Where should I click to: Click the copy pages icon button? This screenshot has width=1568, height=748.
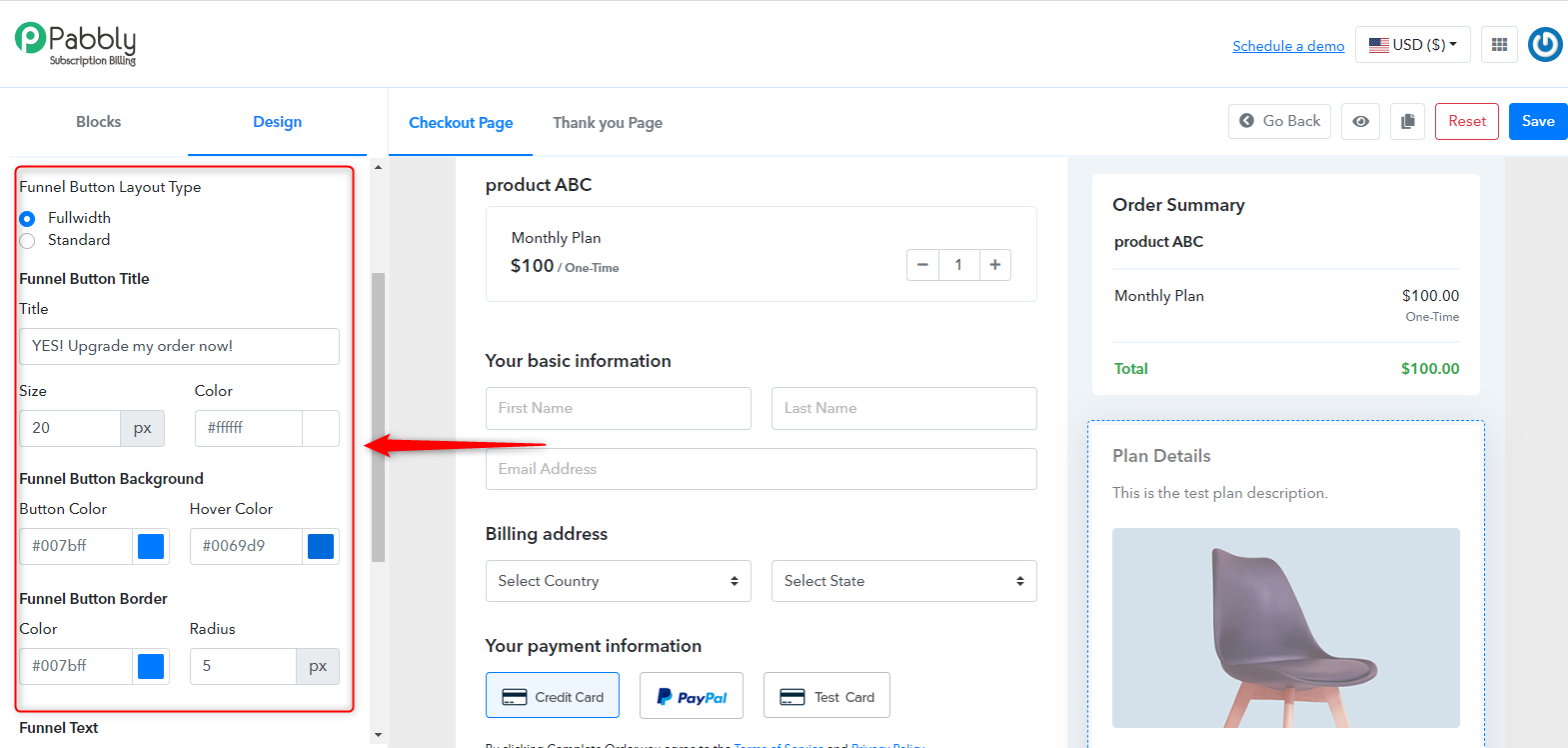tap(1407, 121)
